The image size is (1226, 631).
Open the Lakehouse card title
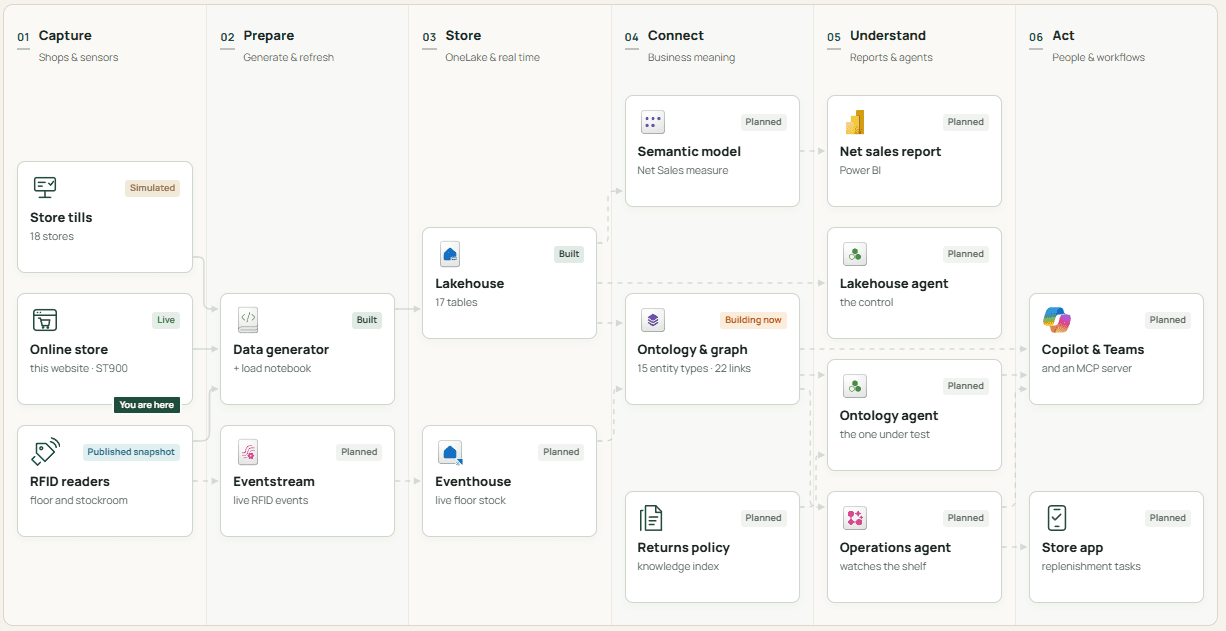(470, 284)
